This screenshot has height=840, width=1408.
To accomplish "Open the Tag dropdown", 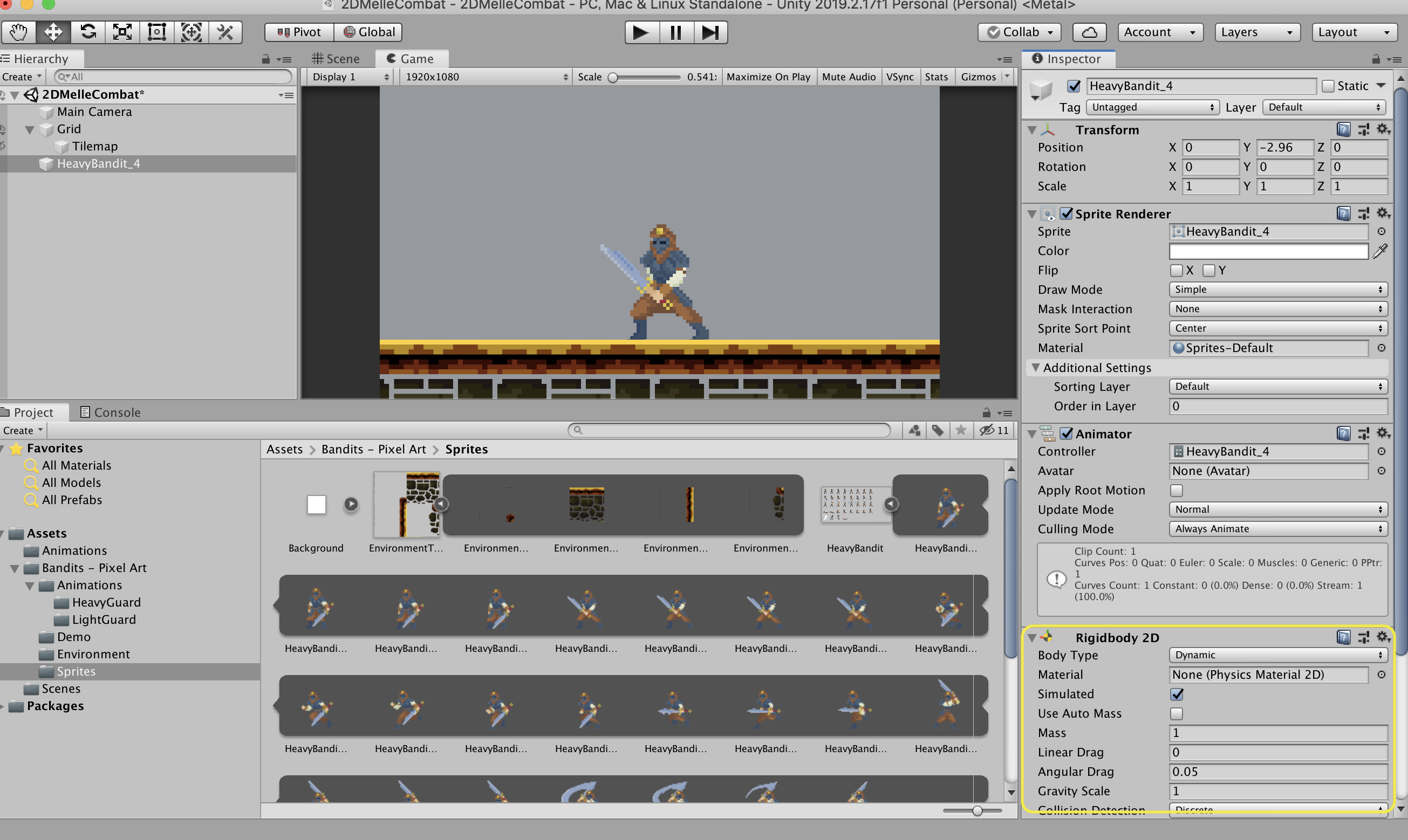I will 1153,107.
